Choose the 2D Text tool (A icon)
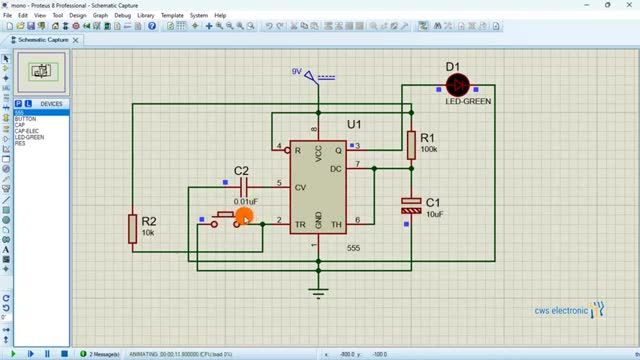The width and height of the screenshot is (640, 360). tap(6, 250)
